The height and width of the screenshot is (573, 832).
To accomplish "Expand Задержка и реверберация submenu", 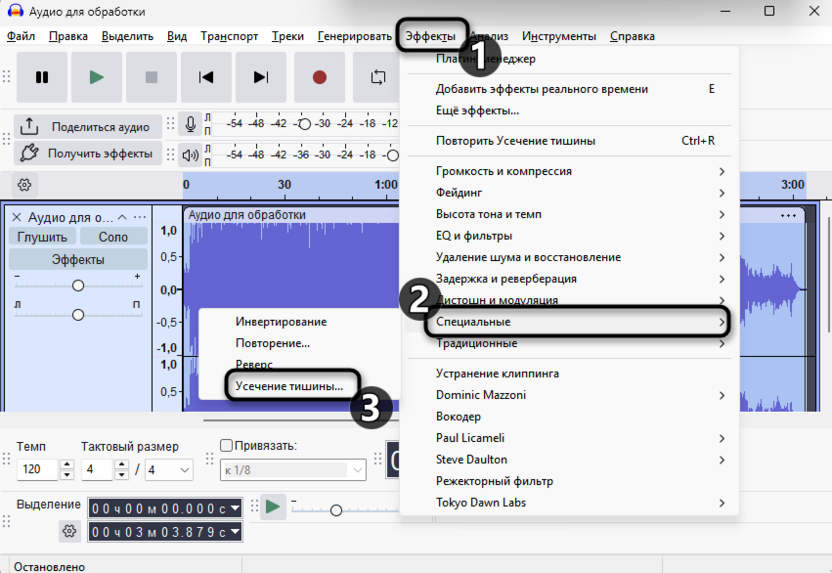I will coord(569,279).
